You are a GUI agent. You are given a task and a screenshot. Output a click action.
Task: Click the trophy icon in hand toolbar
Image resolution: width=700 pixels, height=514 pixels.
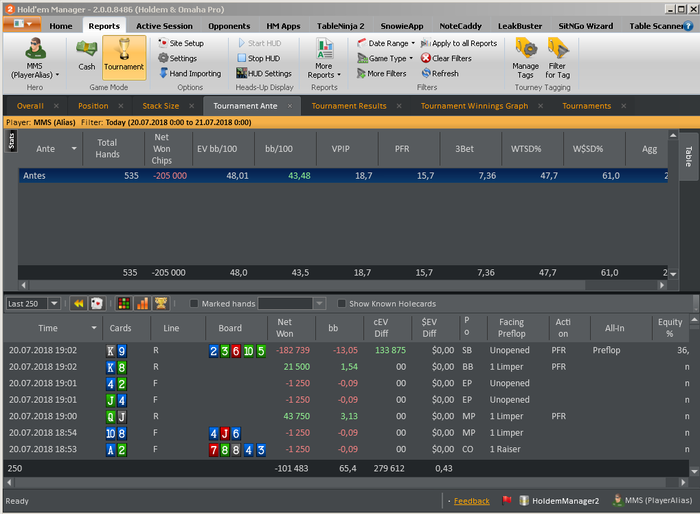161,304
